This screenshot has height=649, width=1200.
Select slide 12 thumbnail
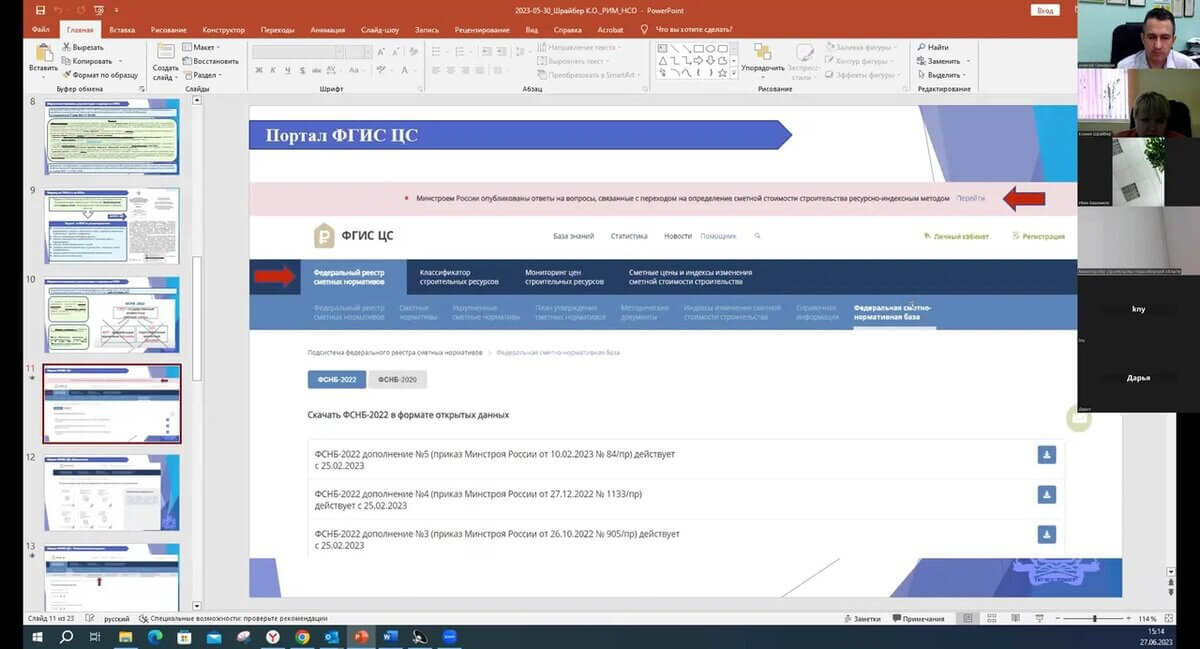(x=112, y=493)
